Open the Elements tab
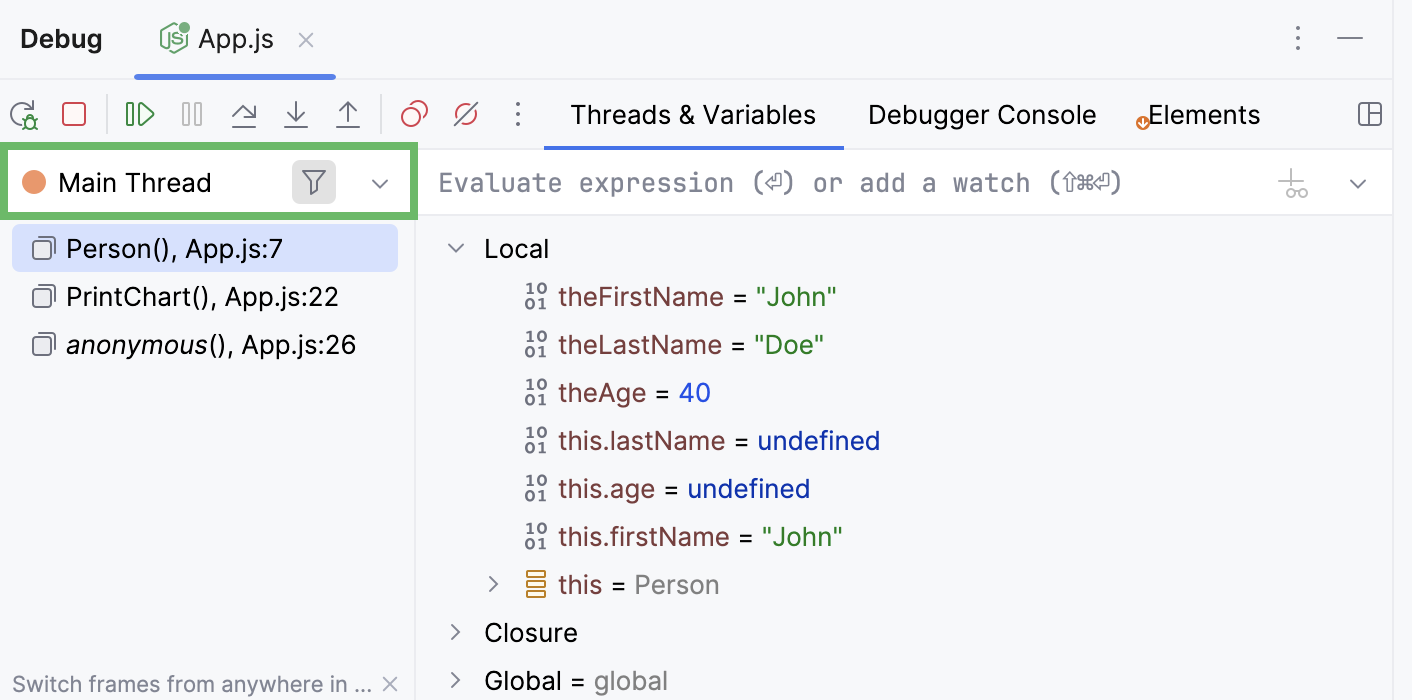Viewport: 1412px width, 700px height. [x=1205, y=114]
